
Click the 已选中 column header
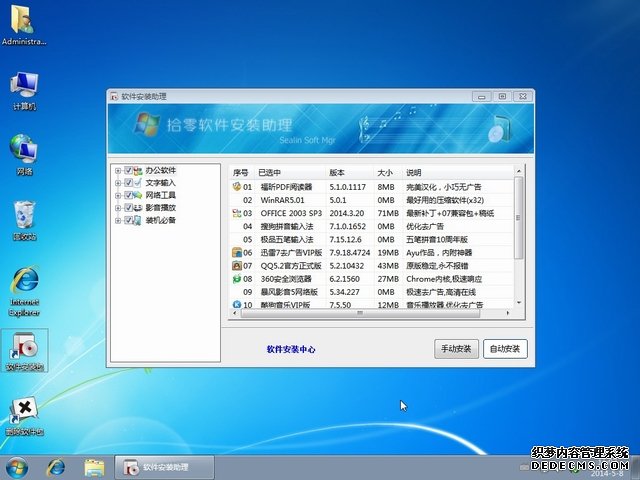pos(290,173)
